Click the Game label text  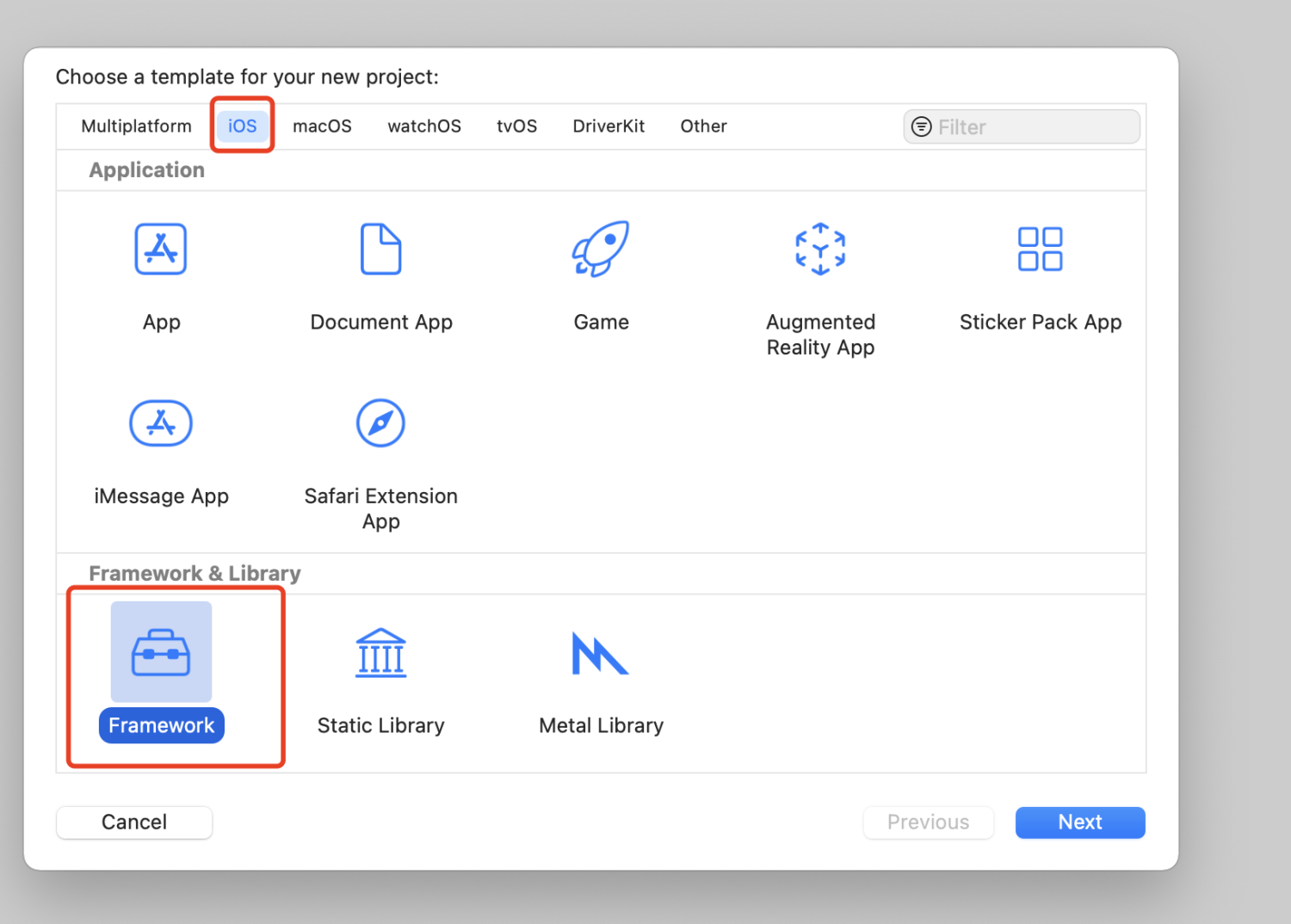click(x=601, y=322)
